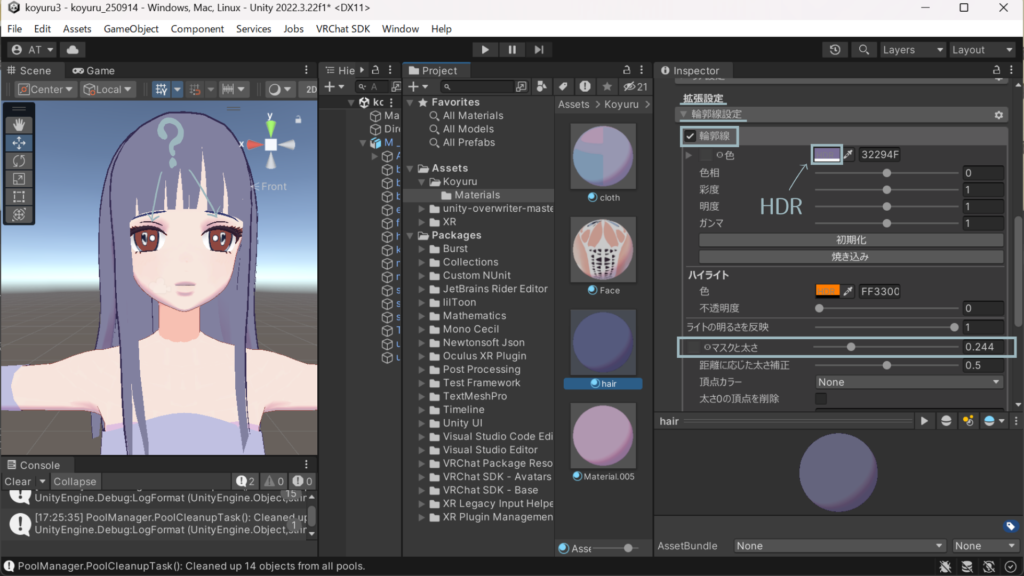Image resolution: width=1024 pixels, height=576 pixels.
Task: Switch to the Game tab
Action: point(92,71)
